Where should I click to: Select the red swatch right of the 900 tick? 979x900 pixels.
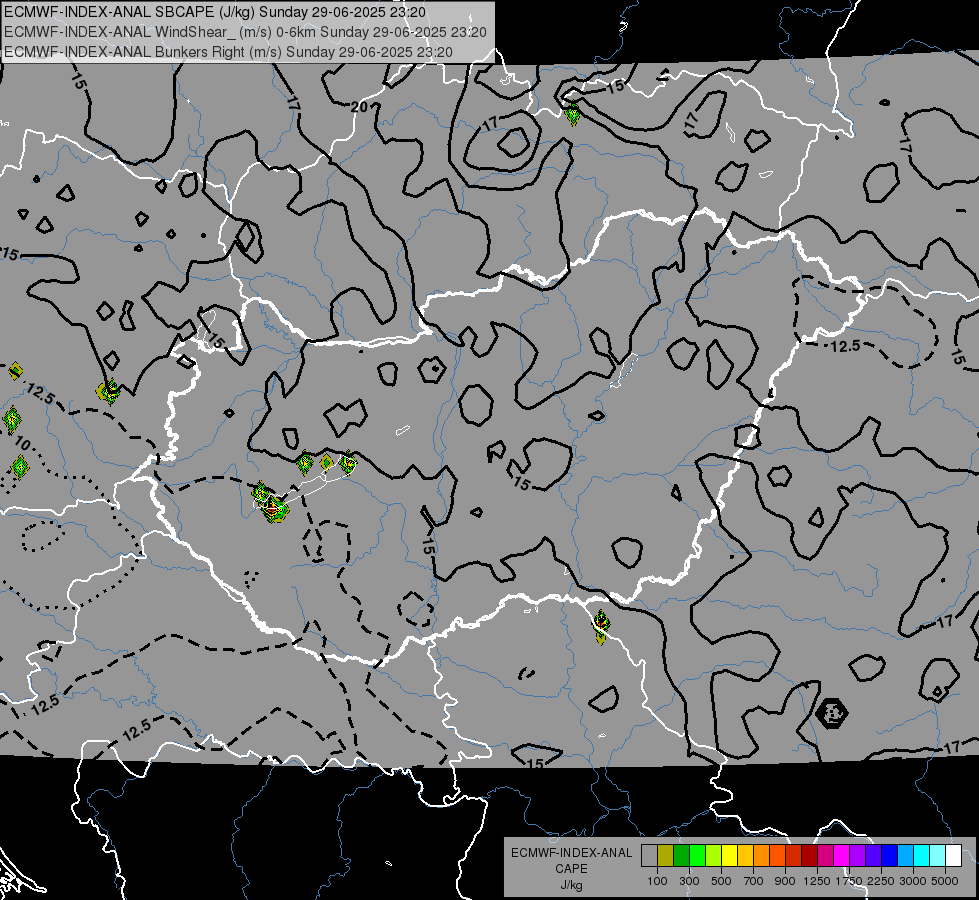794,855
